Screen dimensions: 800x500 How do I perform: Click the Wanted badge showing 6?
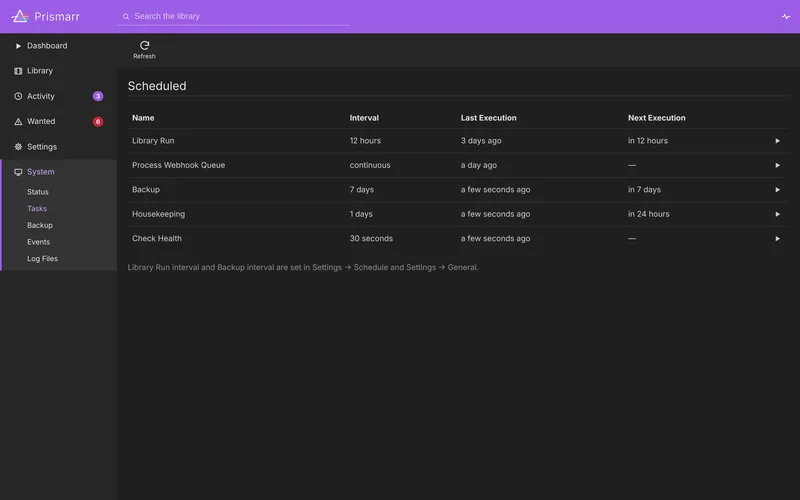98,121
